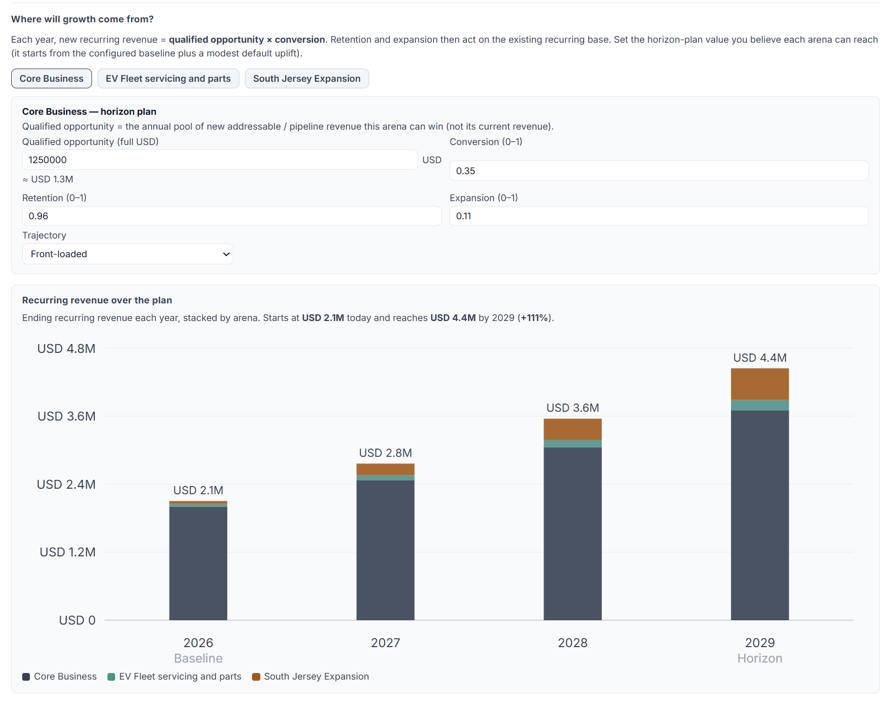Click the Horizon label under 2029

760,659
